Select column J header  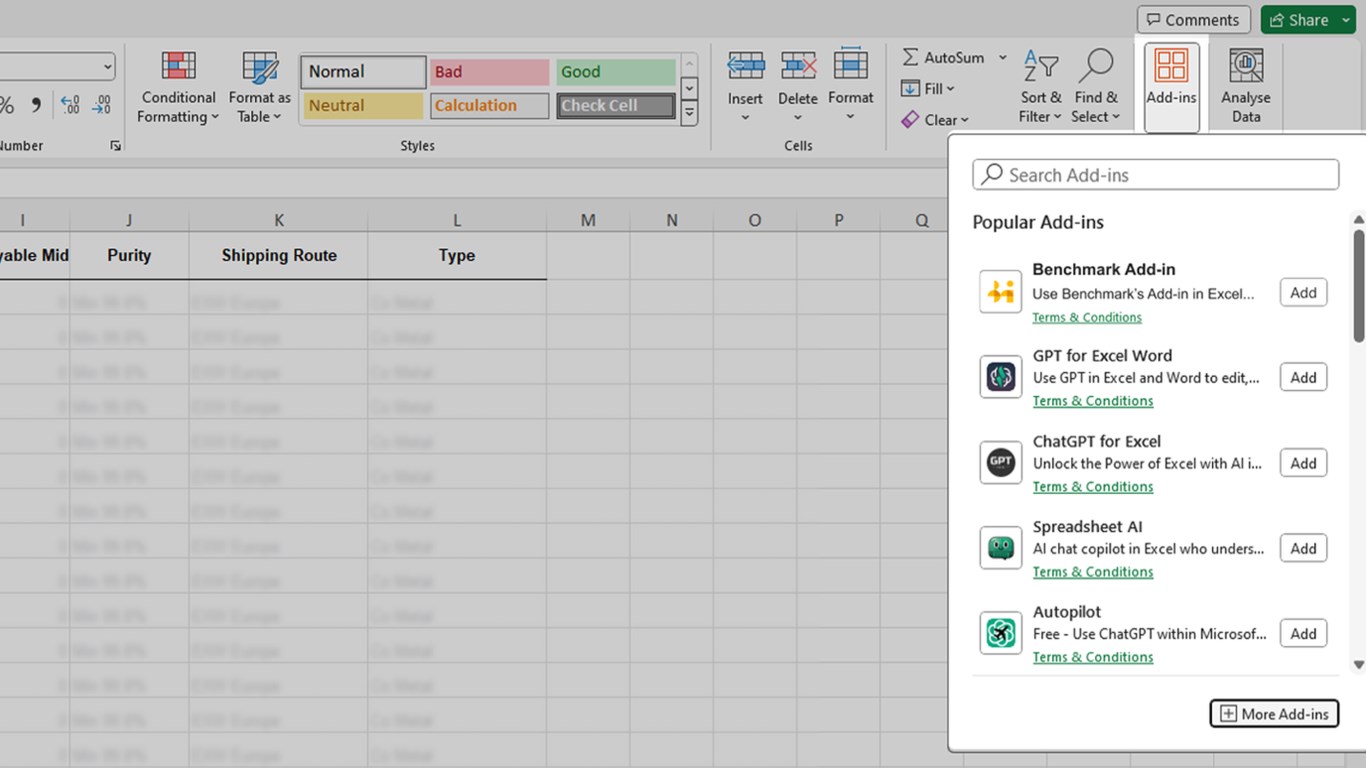click(129, 220)
